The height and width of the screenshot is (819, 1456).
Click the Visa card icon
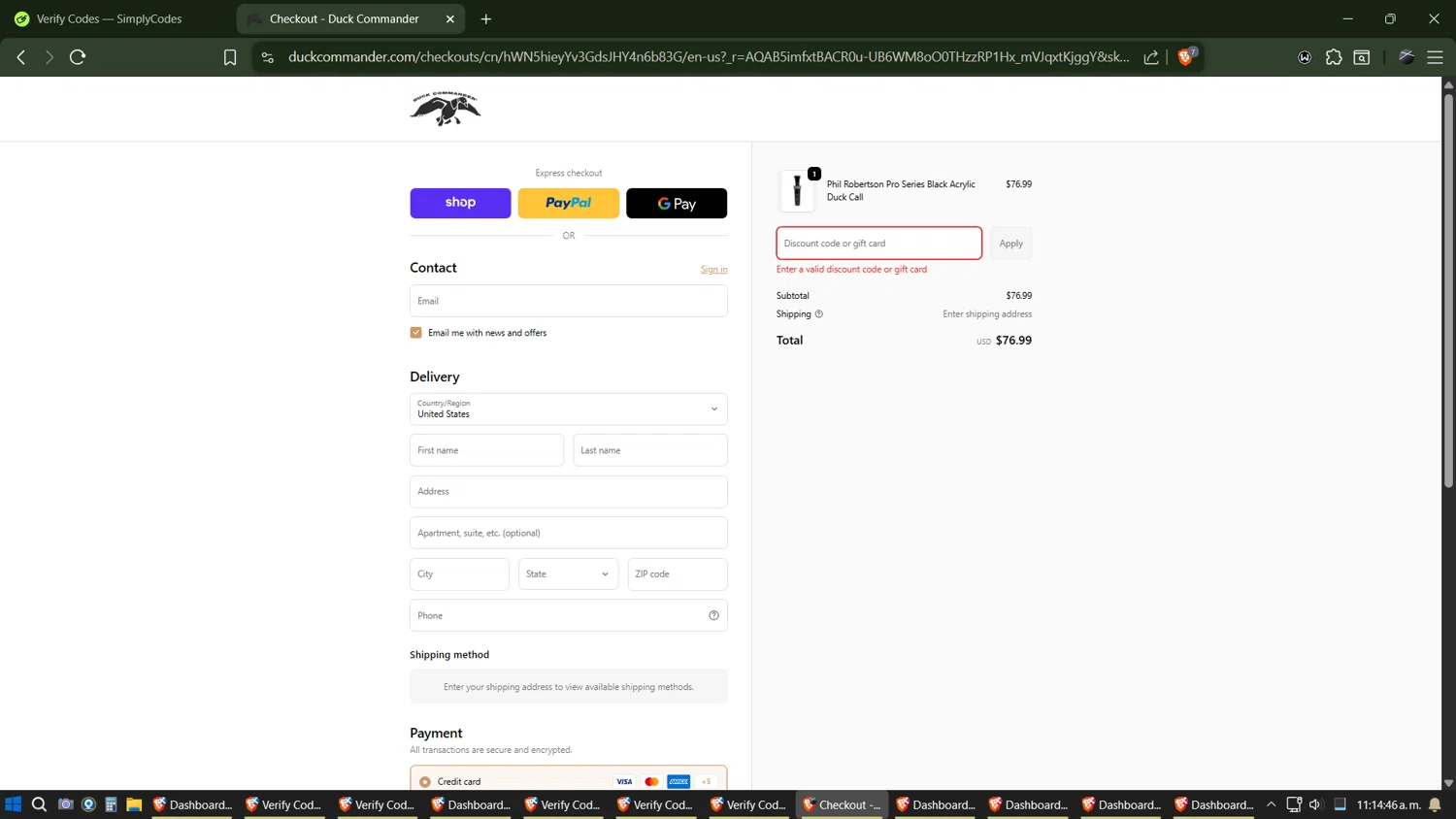coord(624,781)
